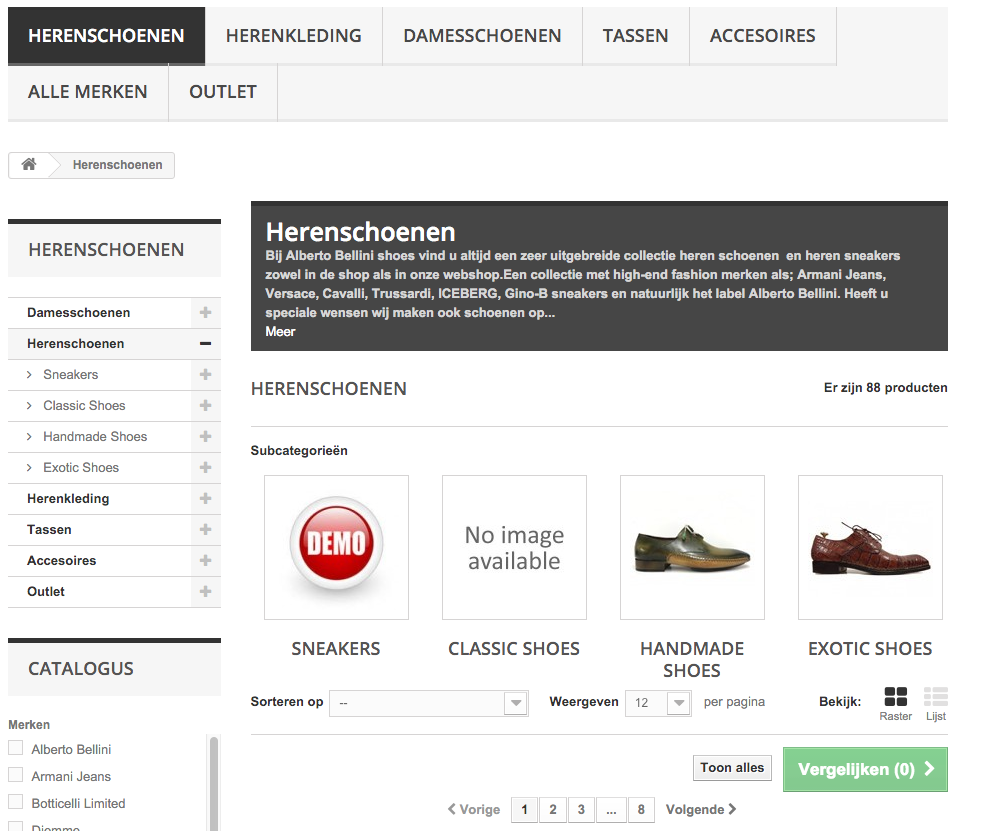Screen dimensions: 997x831
Task: Select current page 1 in pagination
Action: tap(524, 809)
